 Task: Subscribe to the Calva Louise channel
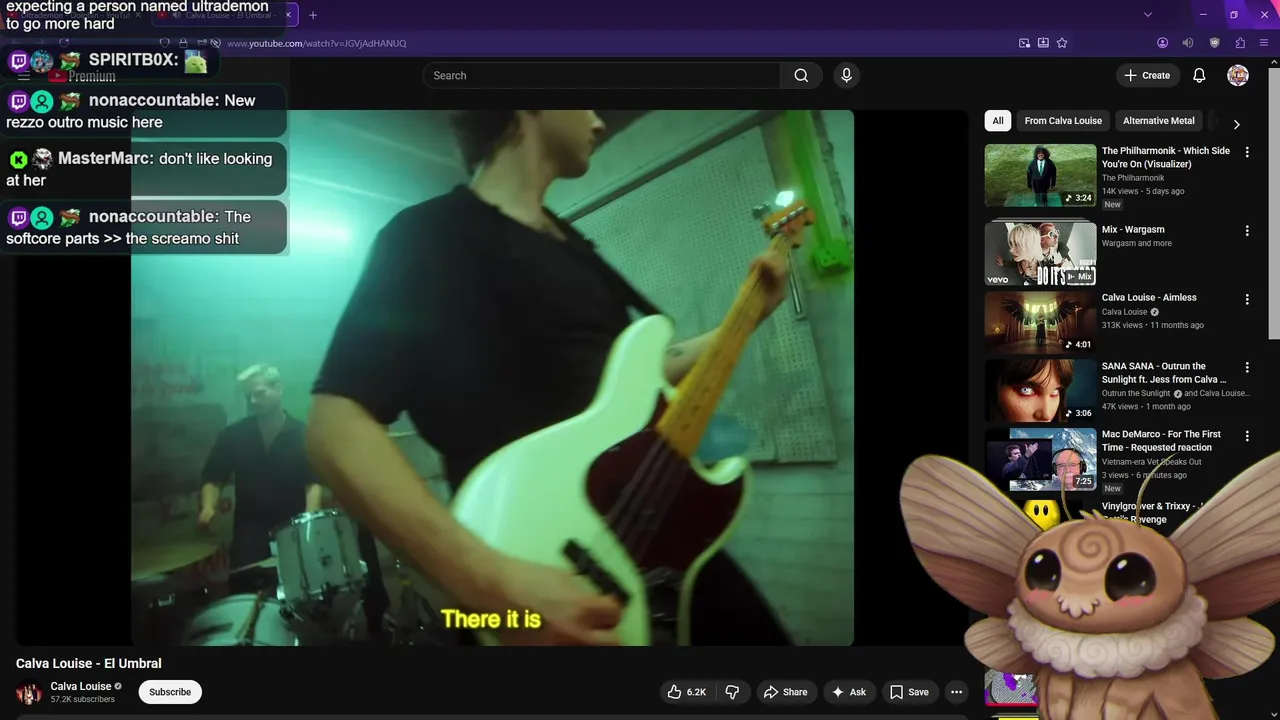coord(170,692)
